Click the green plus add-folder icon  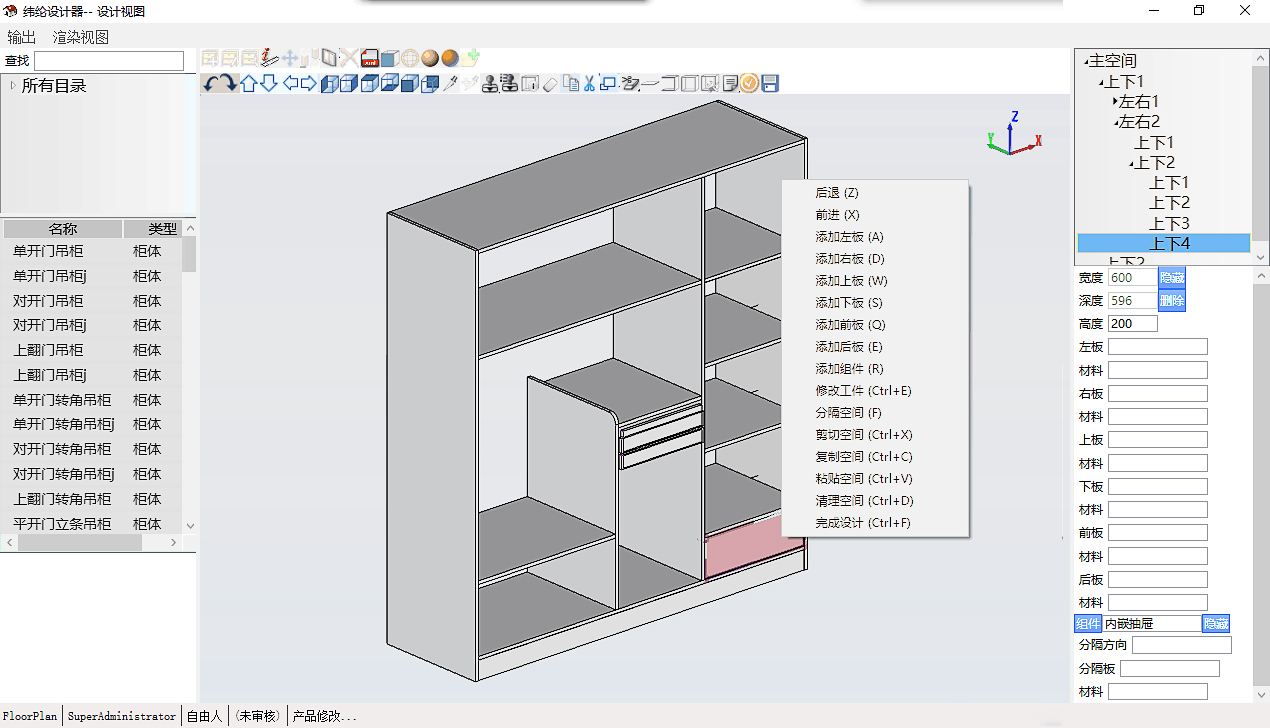pos(470,58)
